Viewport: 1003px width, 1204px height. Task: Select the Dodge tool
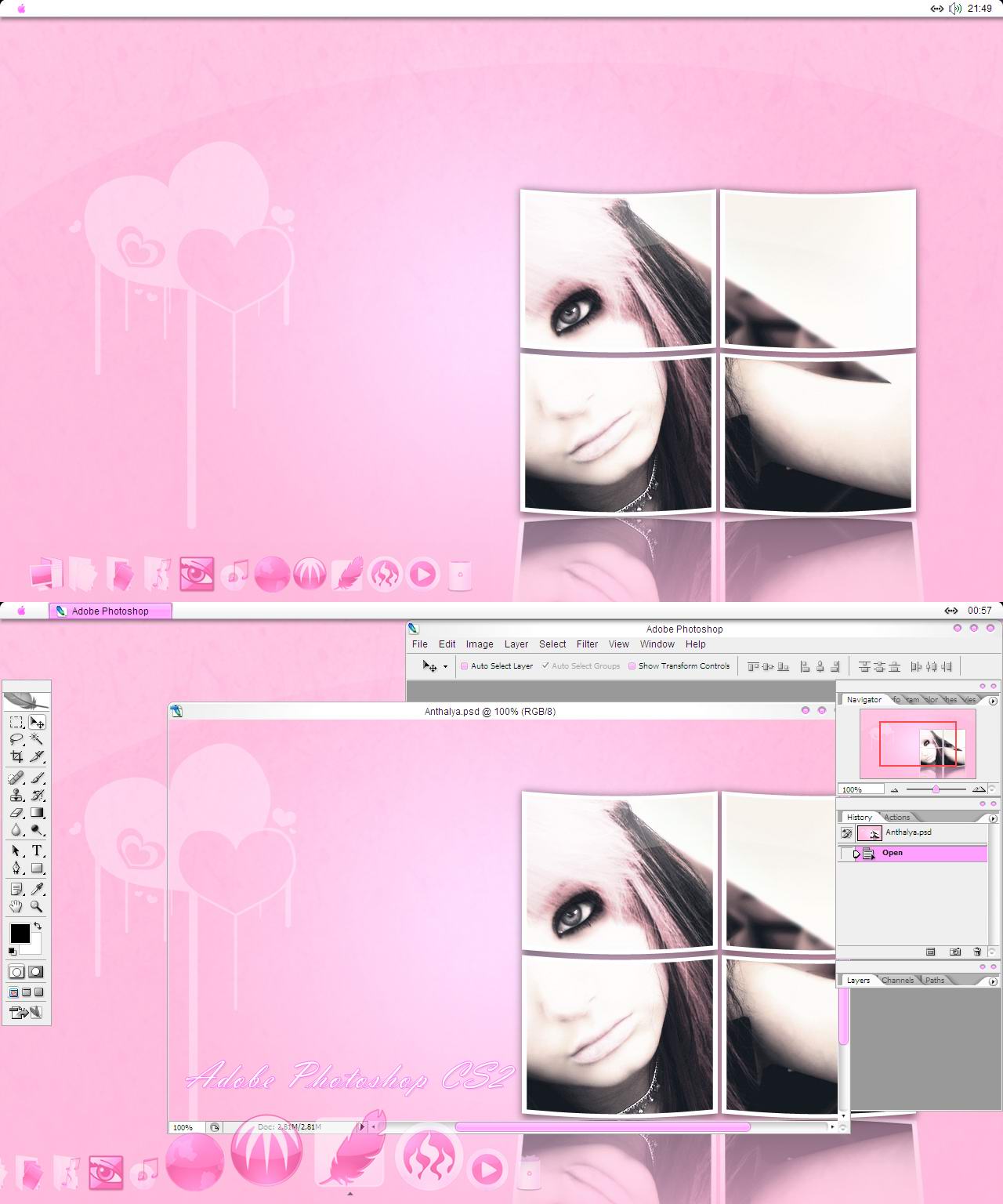click(37, 830)
